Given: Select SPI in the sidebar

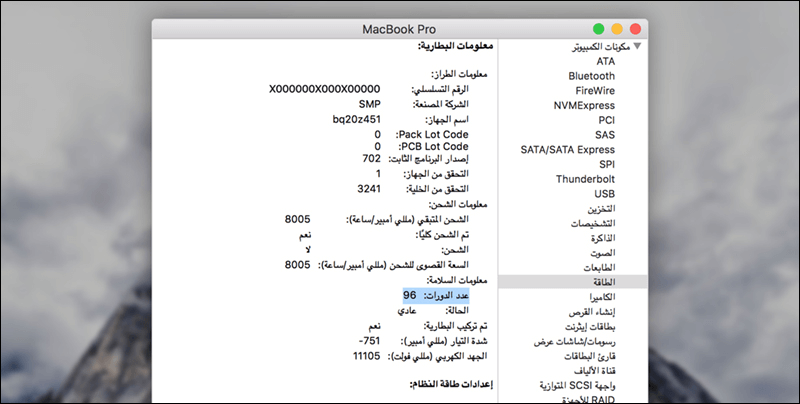Looking at the screenshot, I should (x=607, y=165).
